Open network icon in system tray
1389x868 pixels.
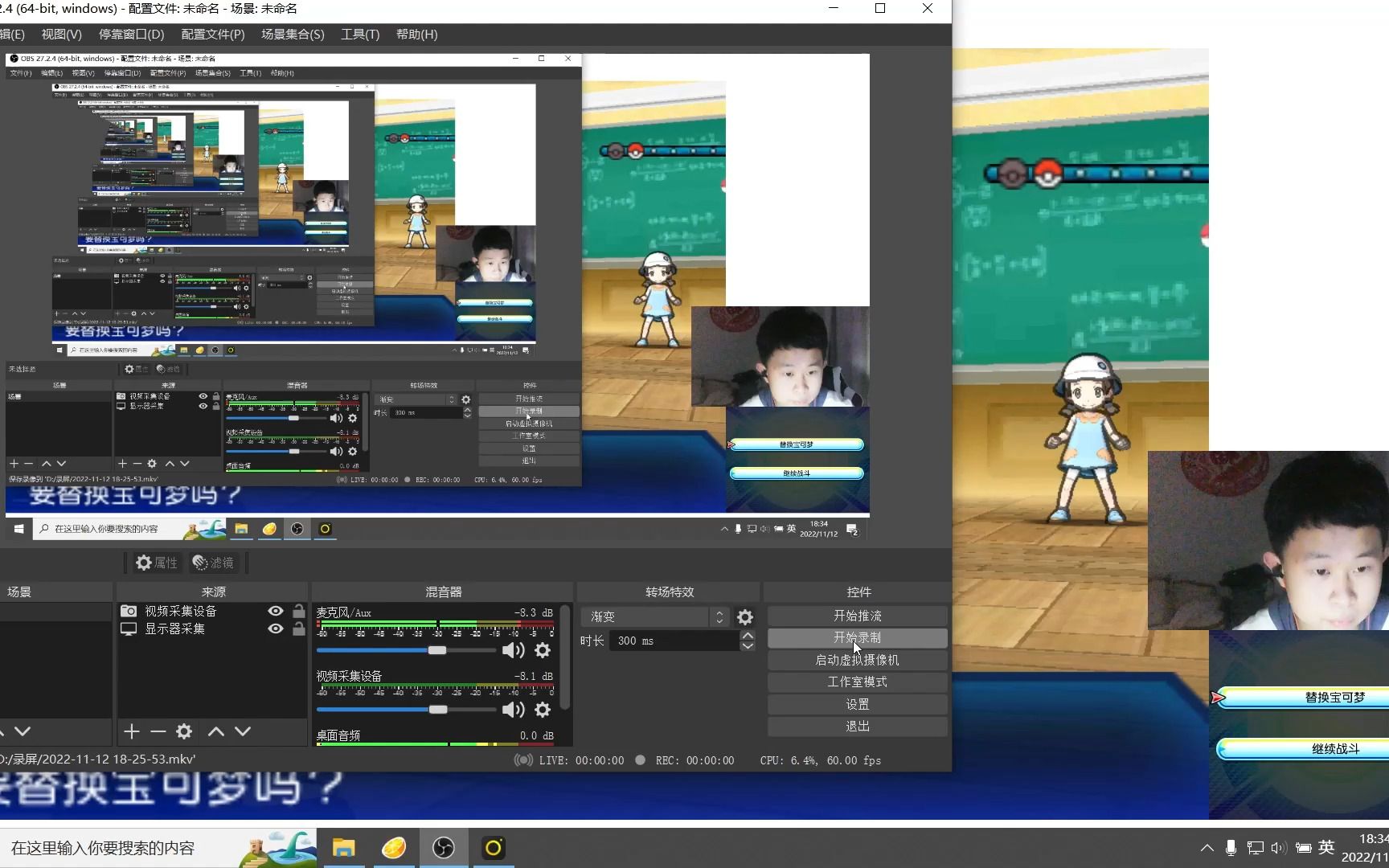pyautogui.click(x=1256, y=848)
